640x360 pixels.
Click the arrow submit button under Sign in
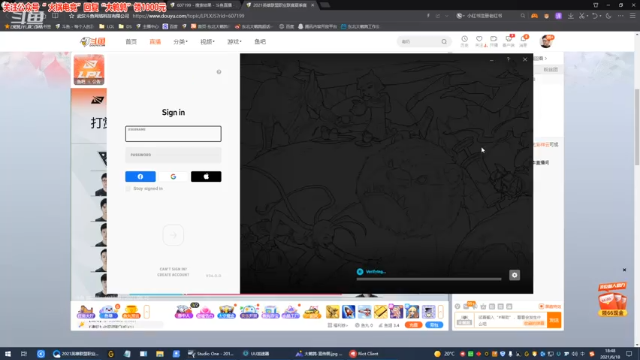click(x=173, y=235)
